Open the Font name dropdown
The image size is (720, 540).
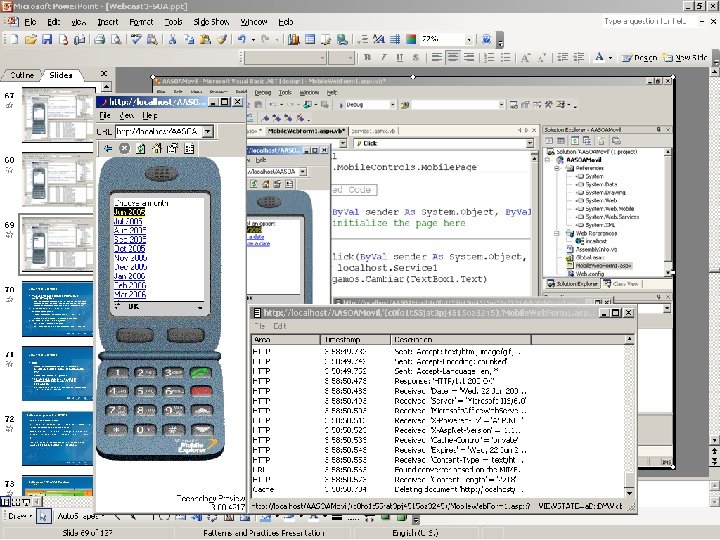click(322, 57)
